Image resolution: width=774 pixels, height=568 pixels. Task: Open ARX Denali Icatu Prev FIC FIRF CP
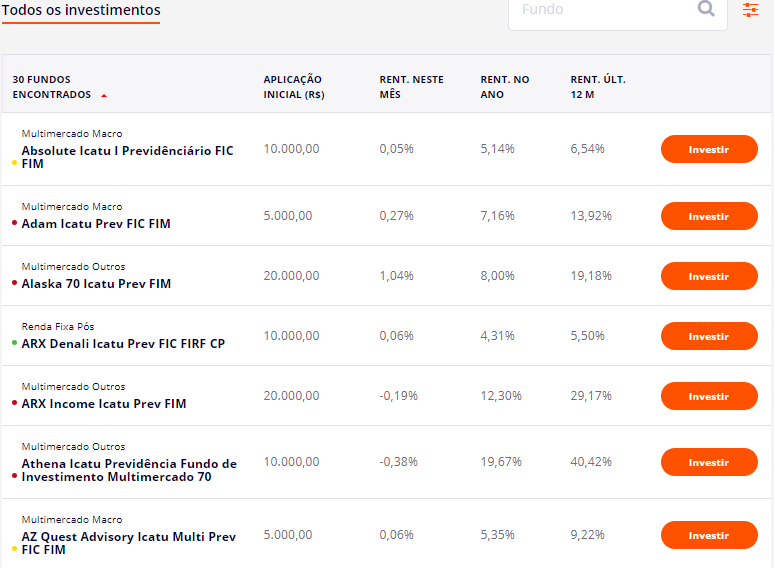click(x=123, y=344)
